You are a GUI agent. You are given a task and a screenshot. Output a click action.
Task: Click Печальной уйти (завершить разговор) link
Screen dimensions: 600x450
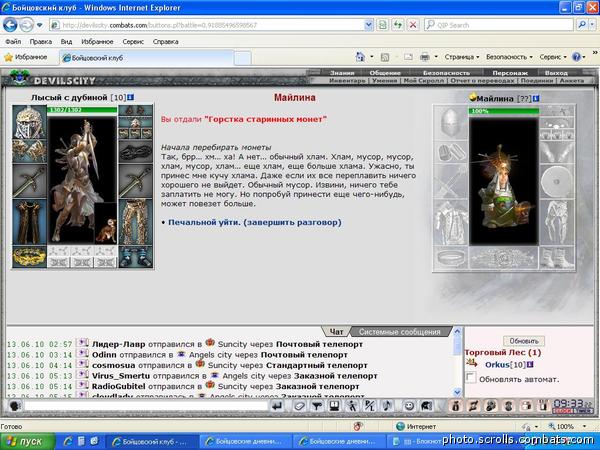pos(254,222)
